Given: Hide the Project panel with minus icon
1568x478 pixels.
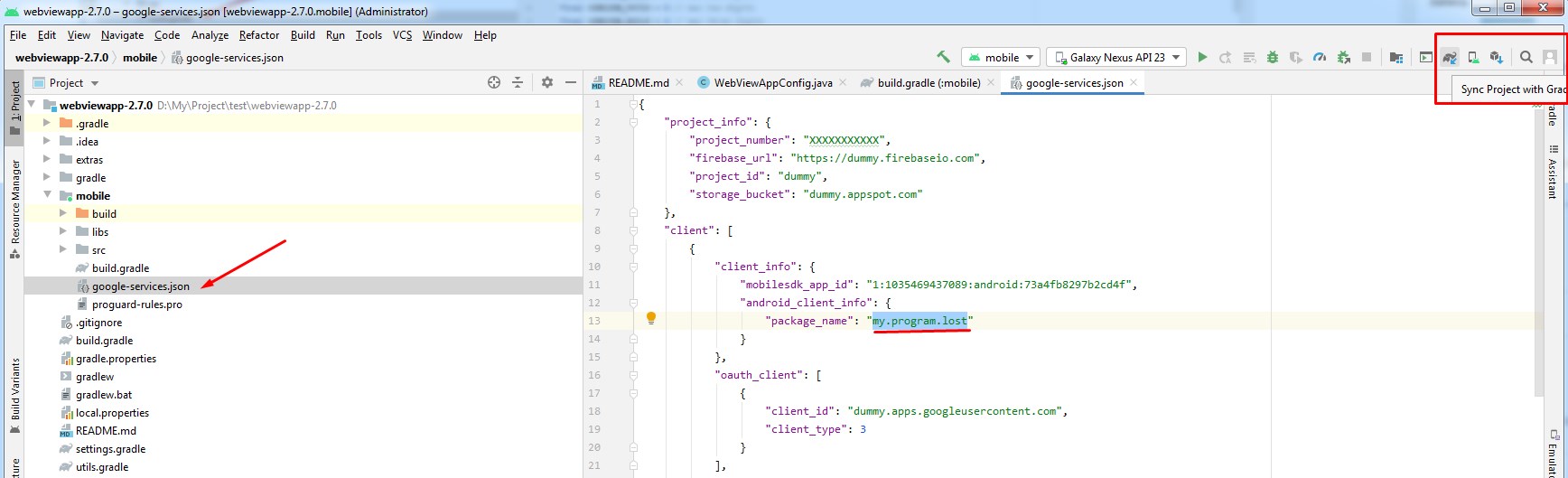Looking at the screenshot, I should [x=570, y=82].
